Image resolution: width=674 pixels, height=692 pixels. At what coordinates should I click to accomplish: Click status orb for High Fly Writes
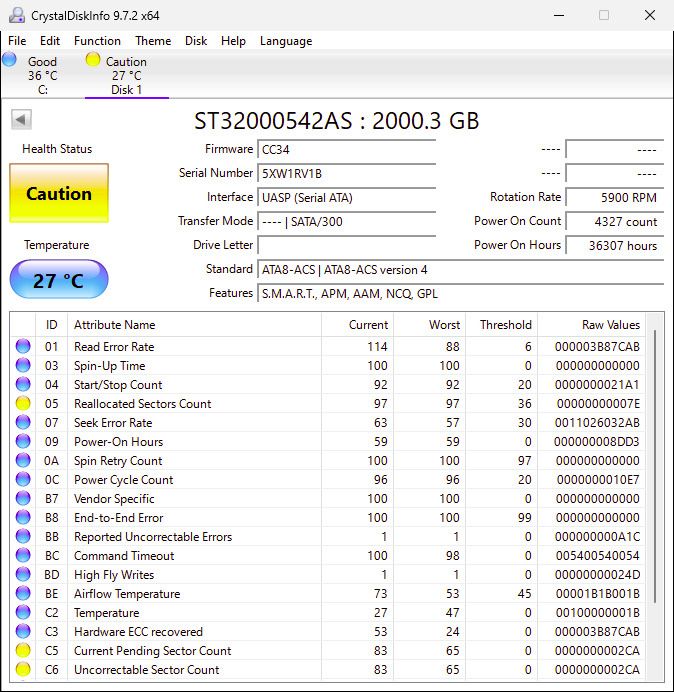point(23,574)
